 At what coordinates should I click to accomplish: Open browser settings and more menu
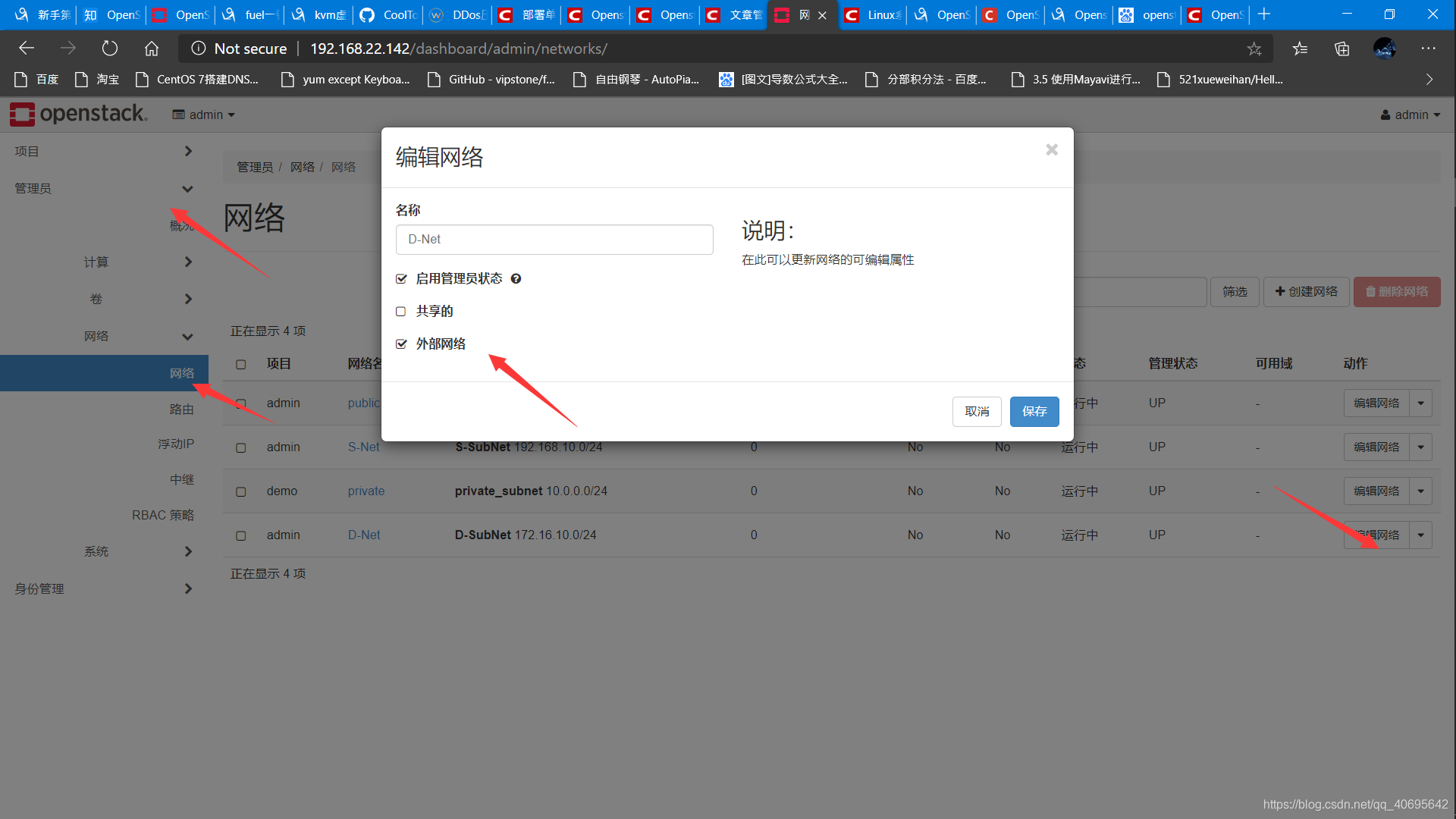(1429, 49)
